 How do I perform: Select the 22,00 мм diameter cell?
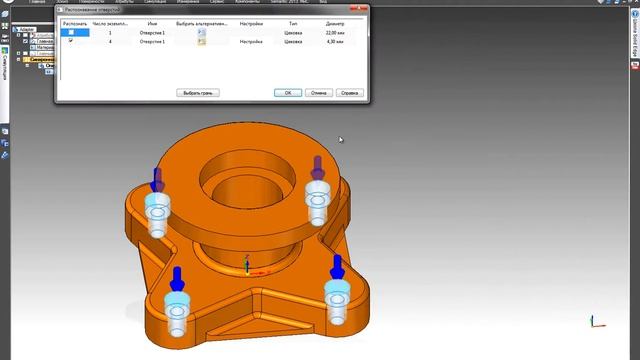(x=335, y=33)
